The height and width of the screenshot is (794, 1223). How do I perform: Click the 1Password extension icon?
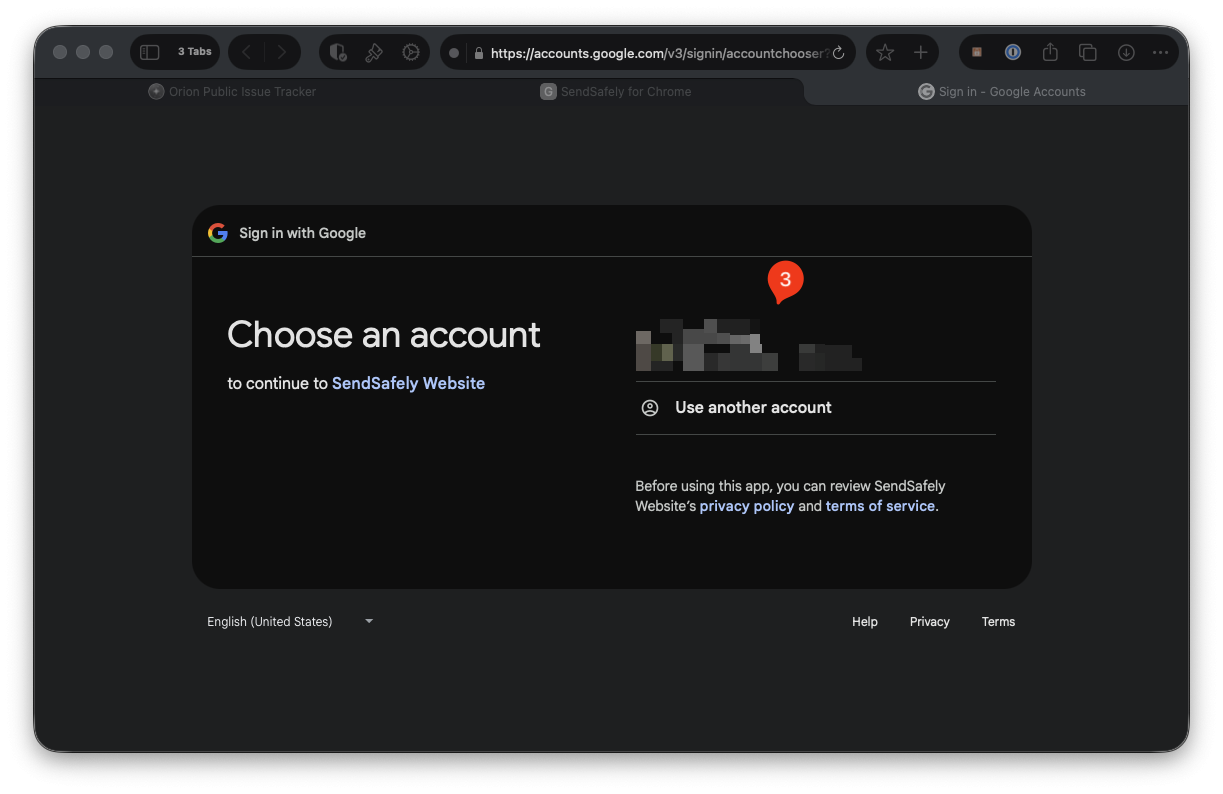[1013, 52]
